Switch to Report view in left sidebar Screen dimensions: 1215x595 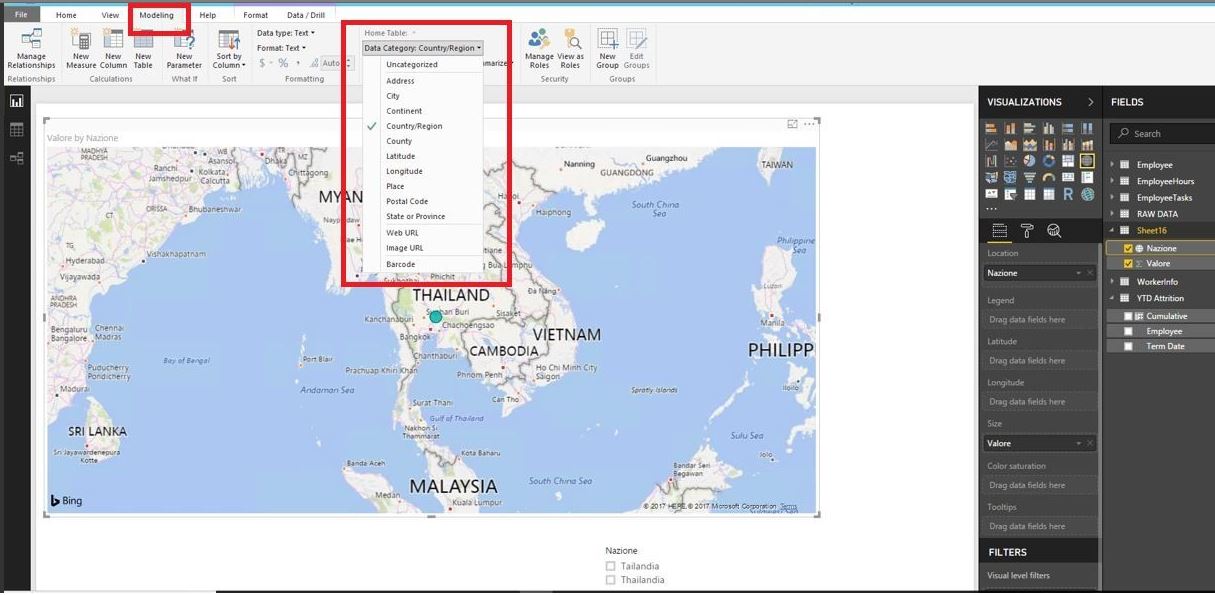click(16, 101)
